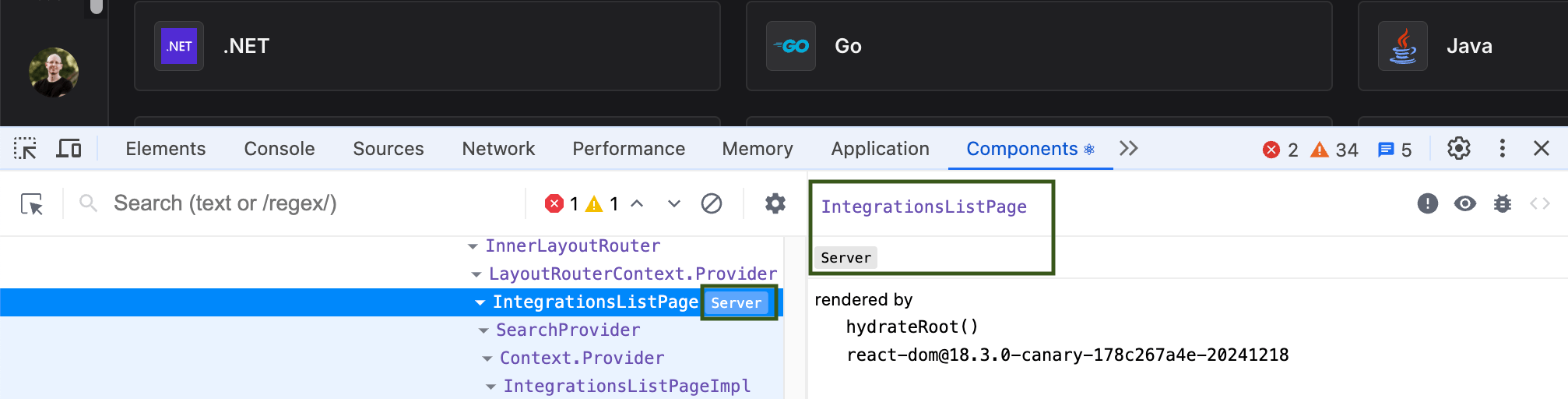Open the component view settings gear

click(775, 204)
